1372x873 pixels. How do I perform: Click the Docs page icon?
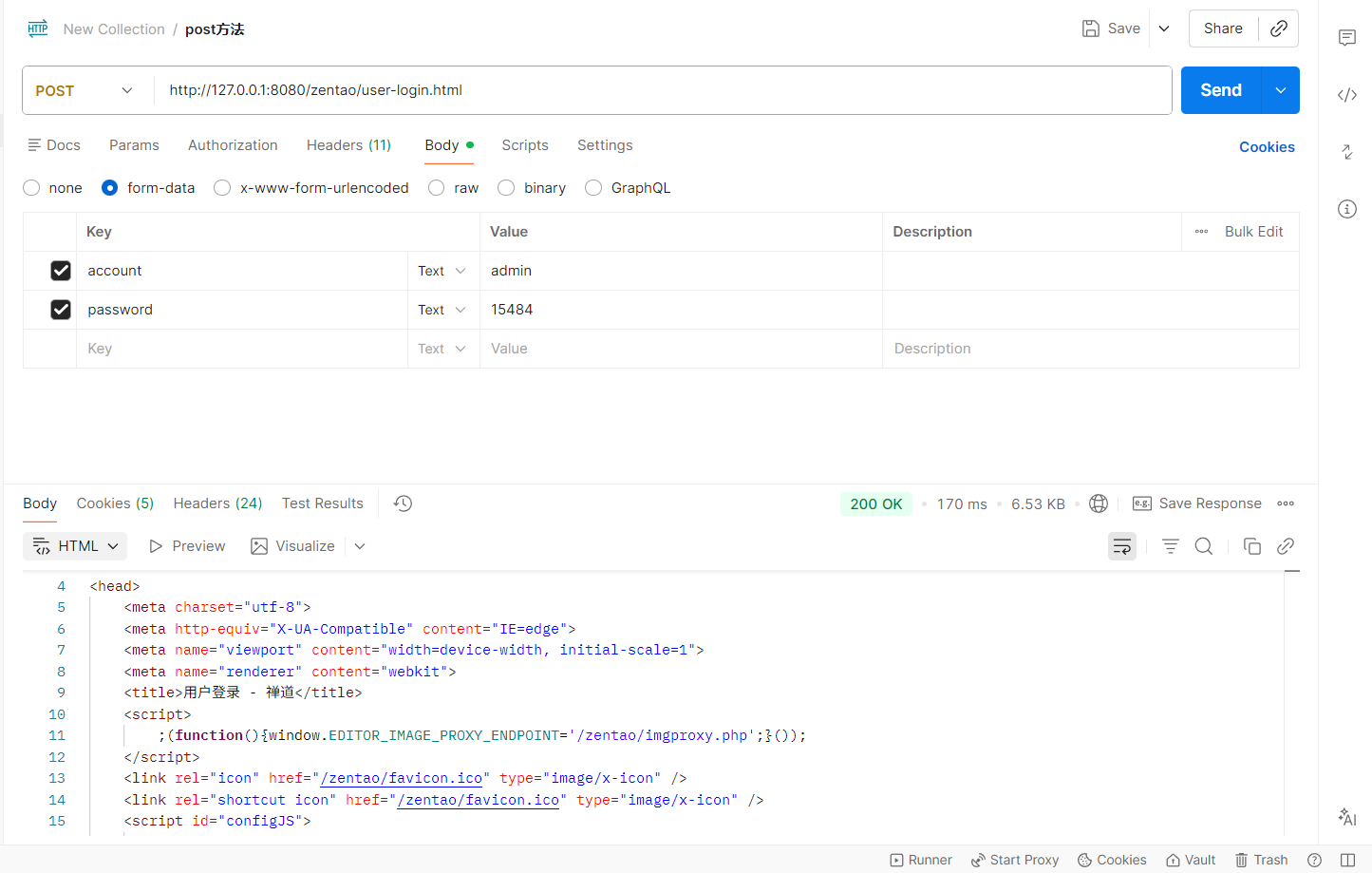click(x=34, y=145)
